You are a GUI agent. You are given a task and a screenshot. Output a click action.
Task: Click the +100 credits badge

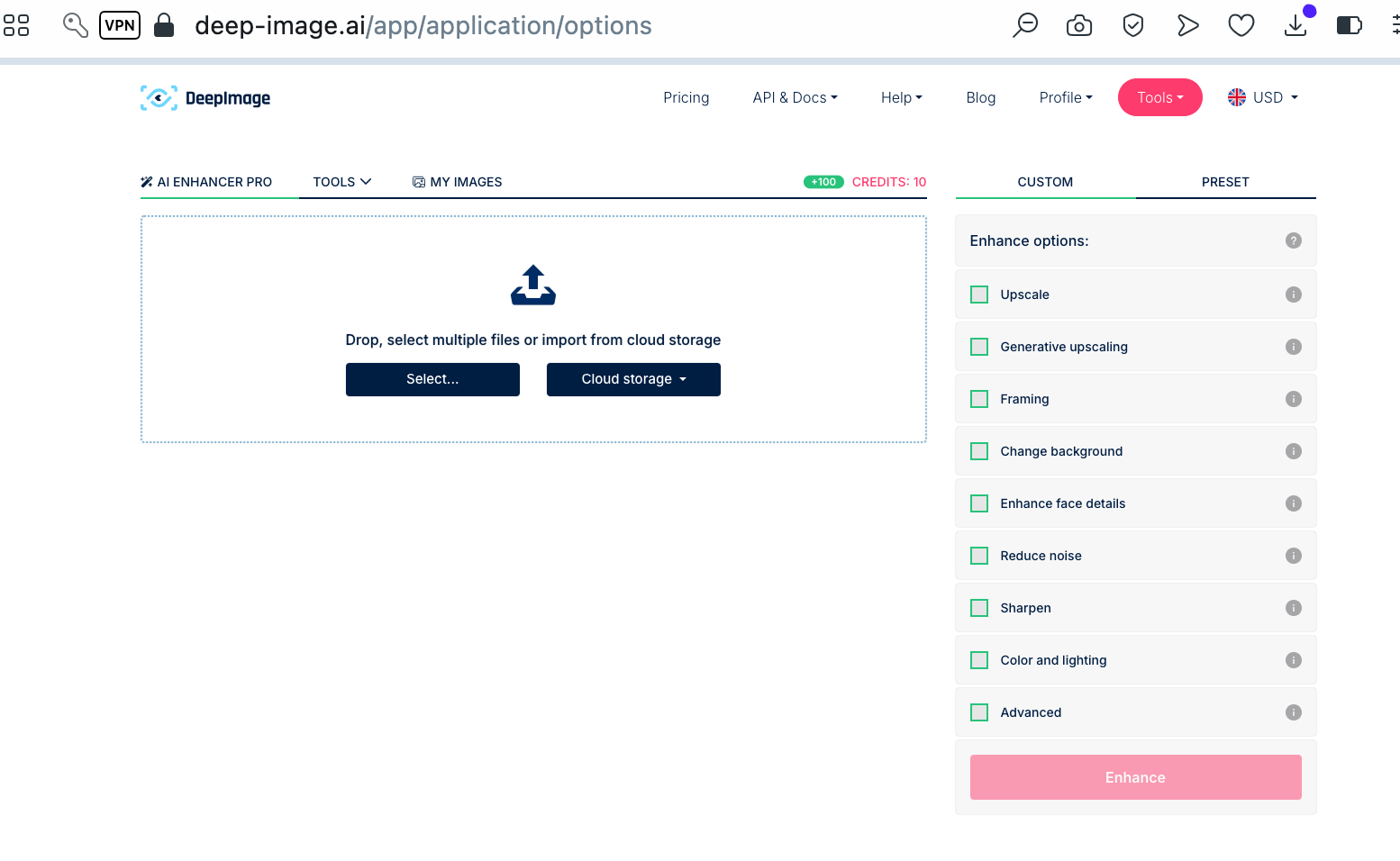point(823,182)
